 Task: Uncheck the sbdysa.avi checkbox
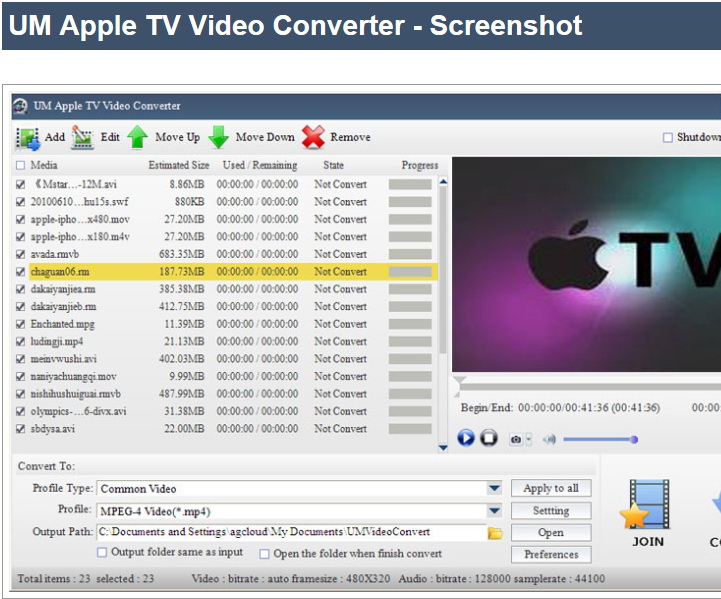point(20,429)
